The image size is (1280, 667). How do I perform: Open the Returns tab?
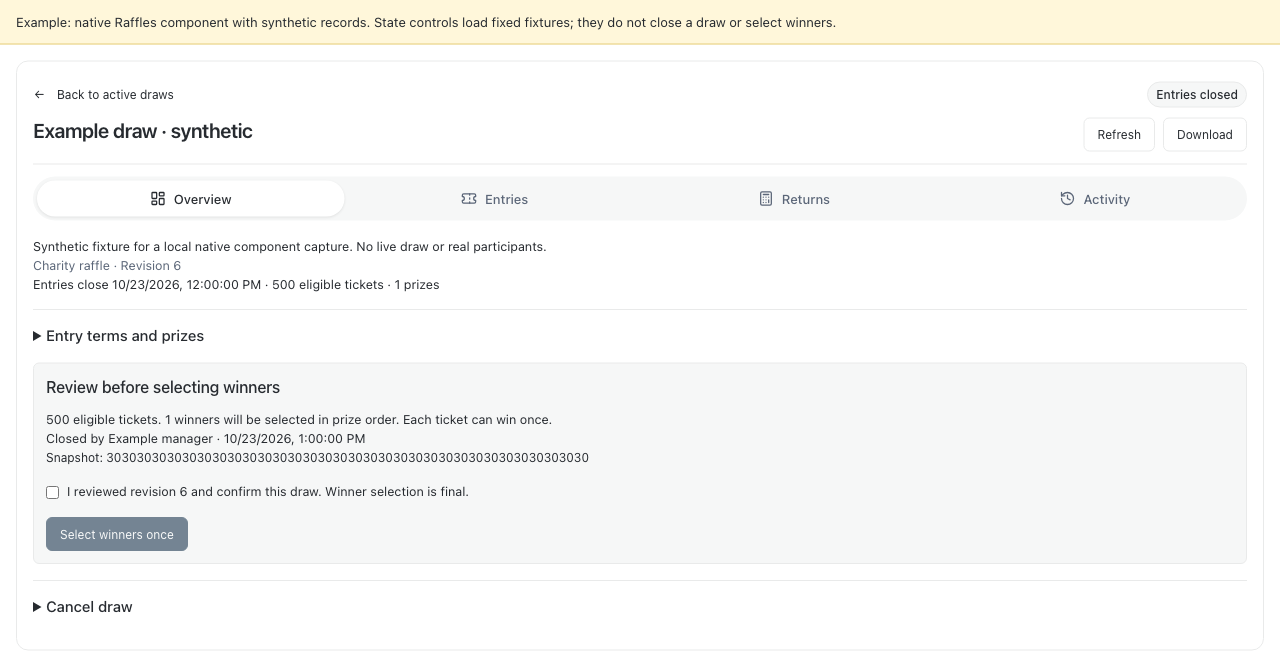point(794,199)
